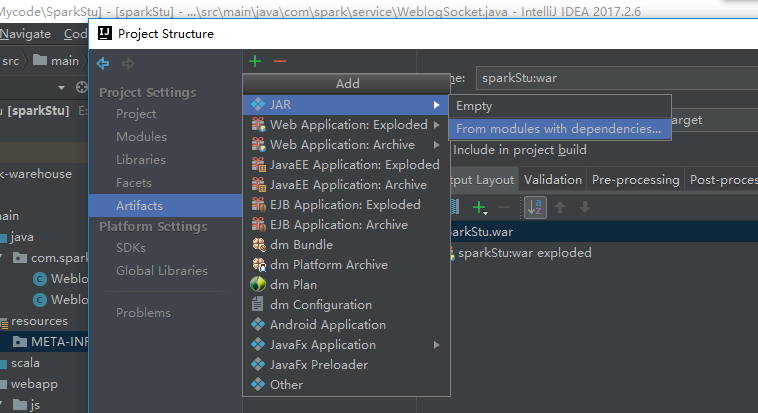The height and width of the screenshot is (413, 758).
Task: Choose EJB Application: Exploded
Action: (346, 205)
